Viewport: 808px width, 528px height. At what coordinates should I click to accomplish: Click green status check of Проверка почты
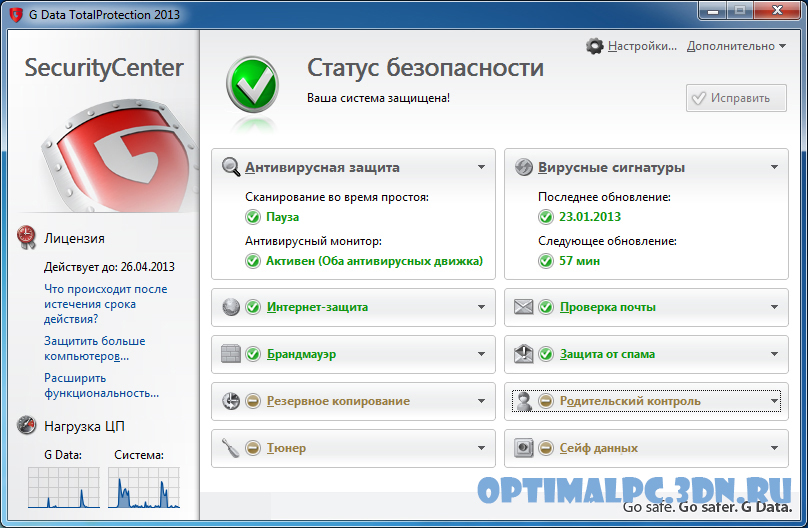[546, 307]
